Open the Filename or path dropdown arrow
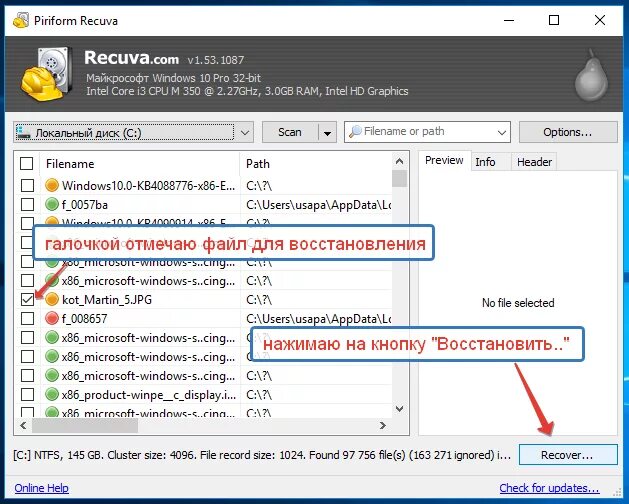Image resolution: width=629 pixels, height=504 pixels. pos(501,132)
